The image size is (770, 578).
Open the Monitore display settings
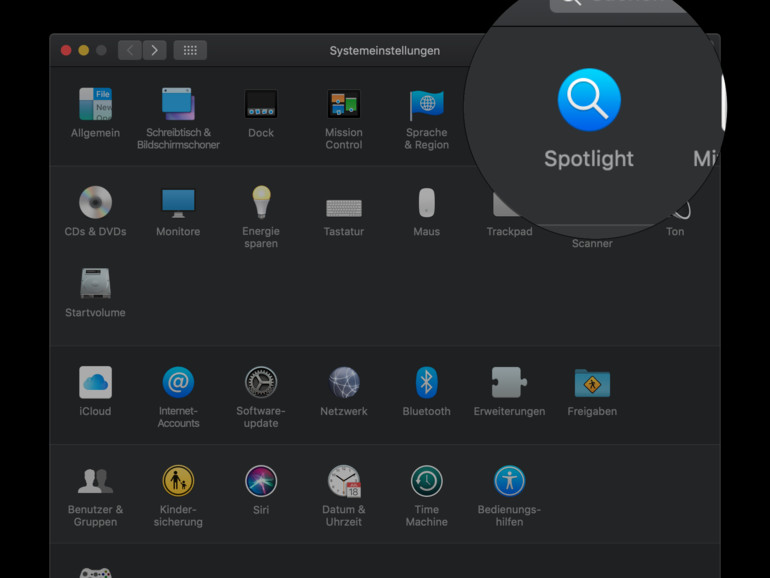pyautogui.click(x=178, y=203)
